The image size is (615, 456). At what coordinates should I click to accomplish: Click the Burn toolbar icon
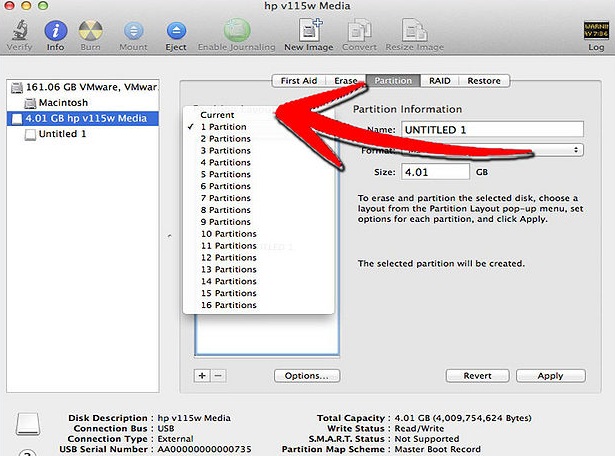pos(91,30)
